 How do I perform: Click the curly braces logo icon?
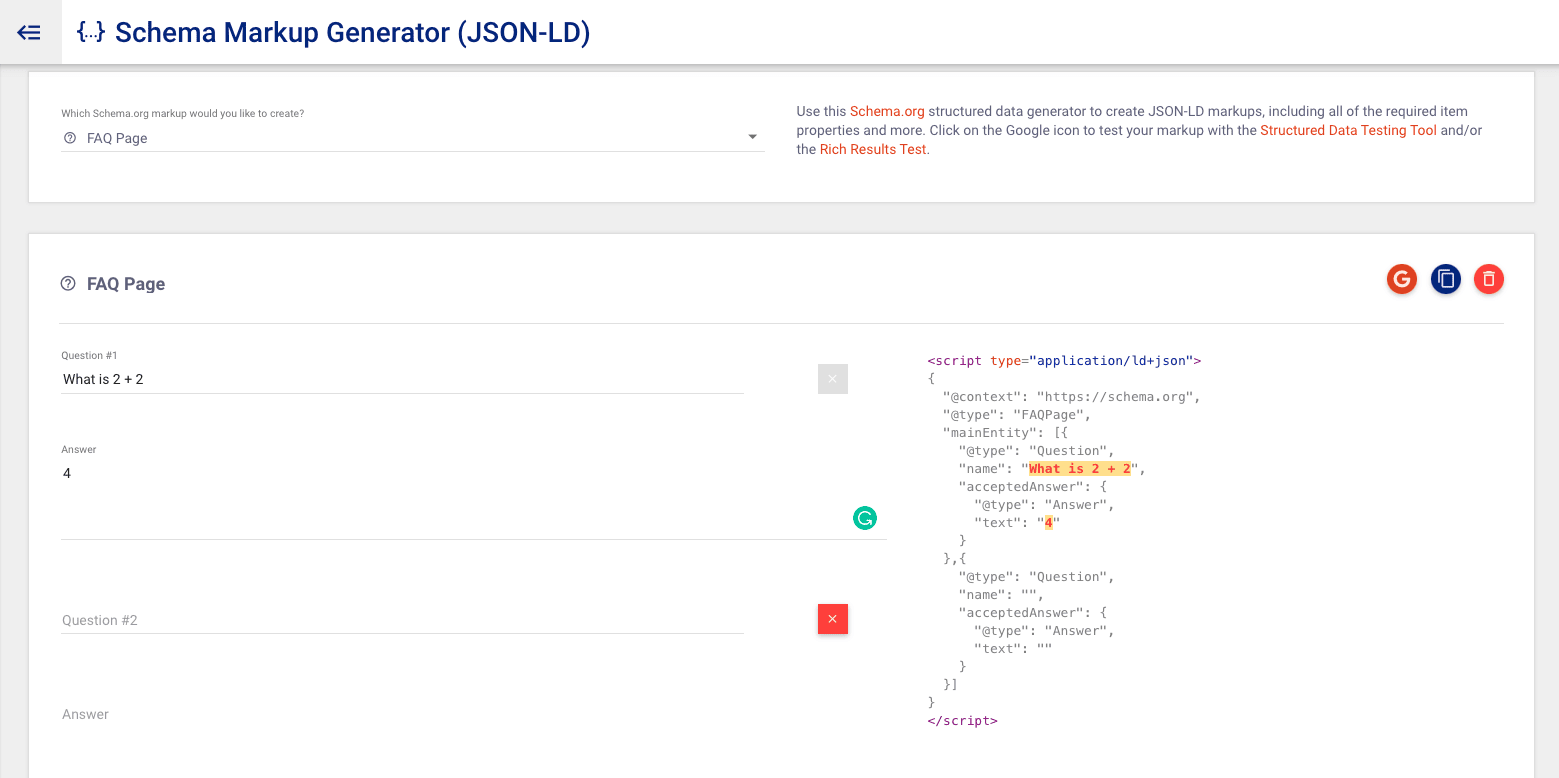[91, 33]
